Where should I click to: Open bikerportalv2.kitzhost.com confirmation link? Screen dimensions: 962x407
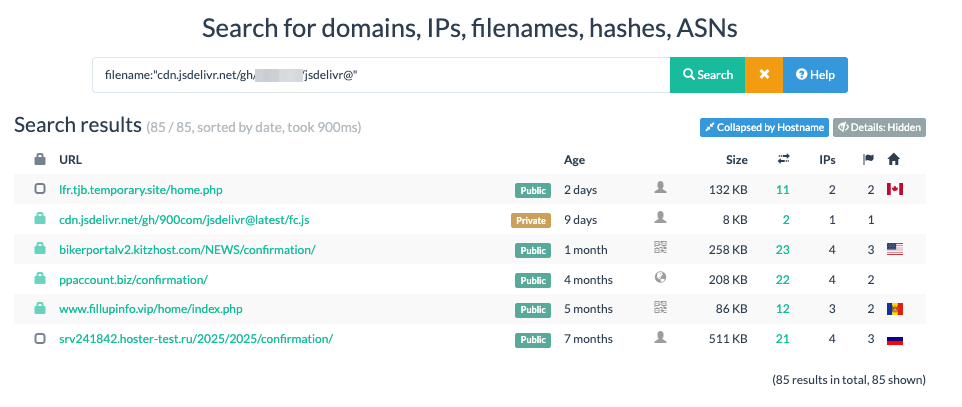pyautogui.click(x=188, y=250)
